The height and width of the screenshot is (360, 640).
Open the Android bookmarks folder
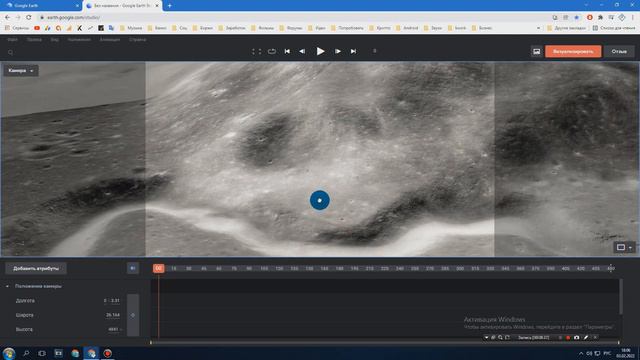(407, 28)
